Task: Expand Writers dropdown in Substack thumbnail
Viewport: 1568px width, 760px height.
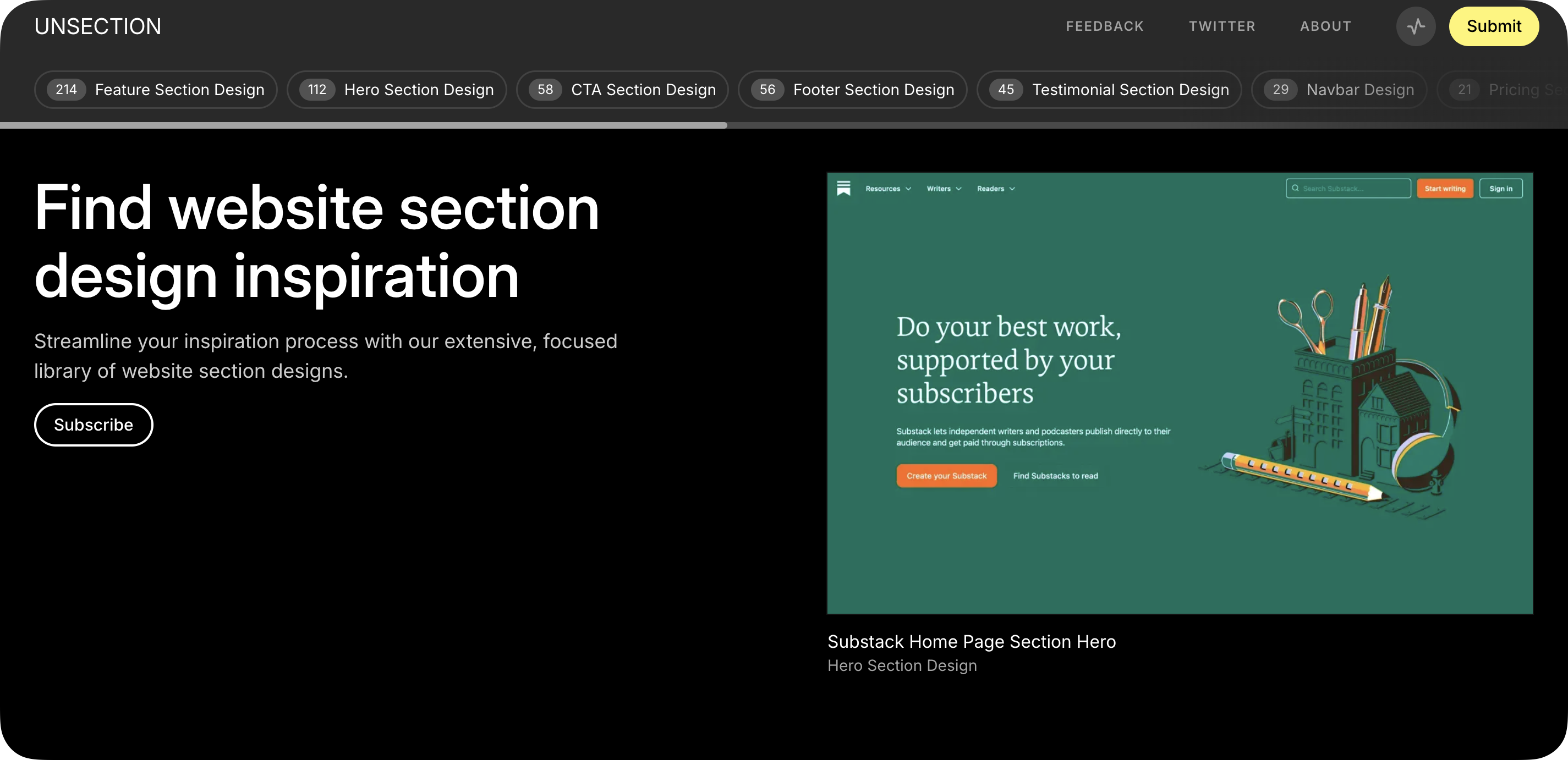Action: point(944,189)
